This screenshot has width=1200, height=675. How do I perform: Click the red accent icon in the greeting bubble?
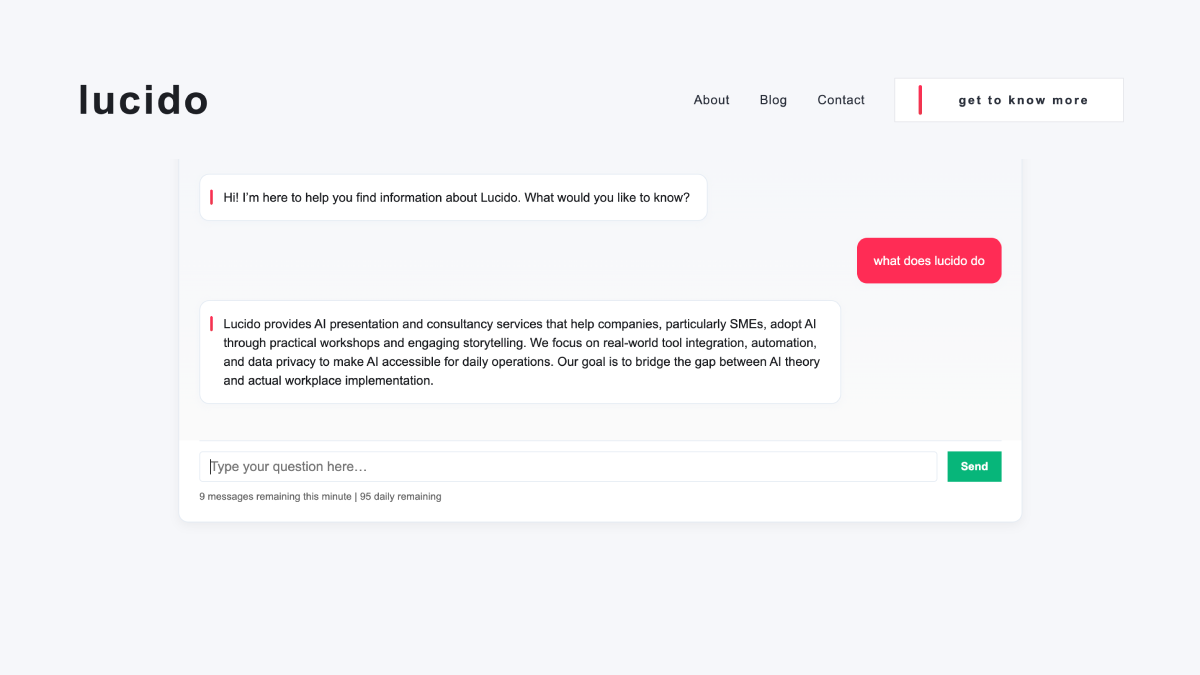click(212, 197)
